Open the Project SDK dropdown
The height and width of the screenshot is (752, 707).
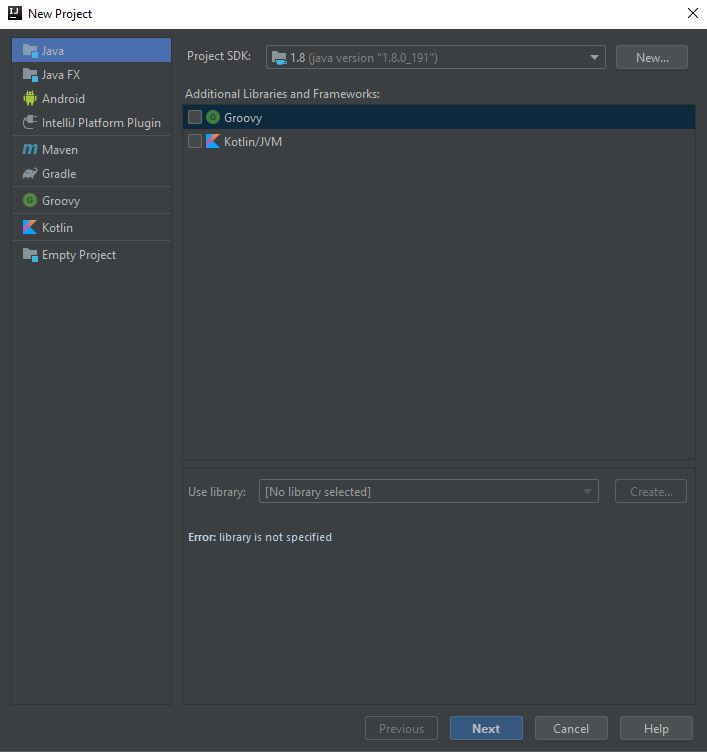click(x=436, y=58)
